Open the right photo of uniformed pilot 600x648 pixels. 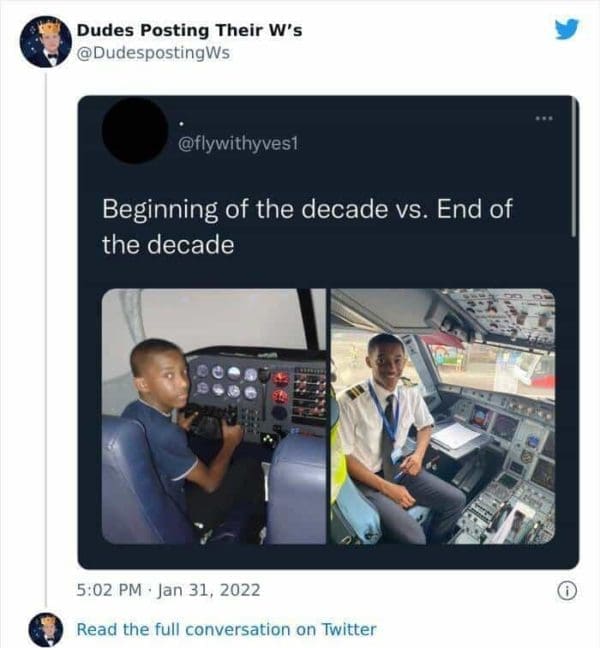point(442,416)
